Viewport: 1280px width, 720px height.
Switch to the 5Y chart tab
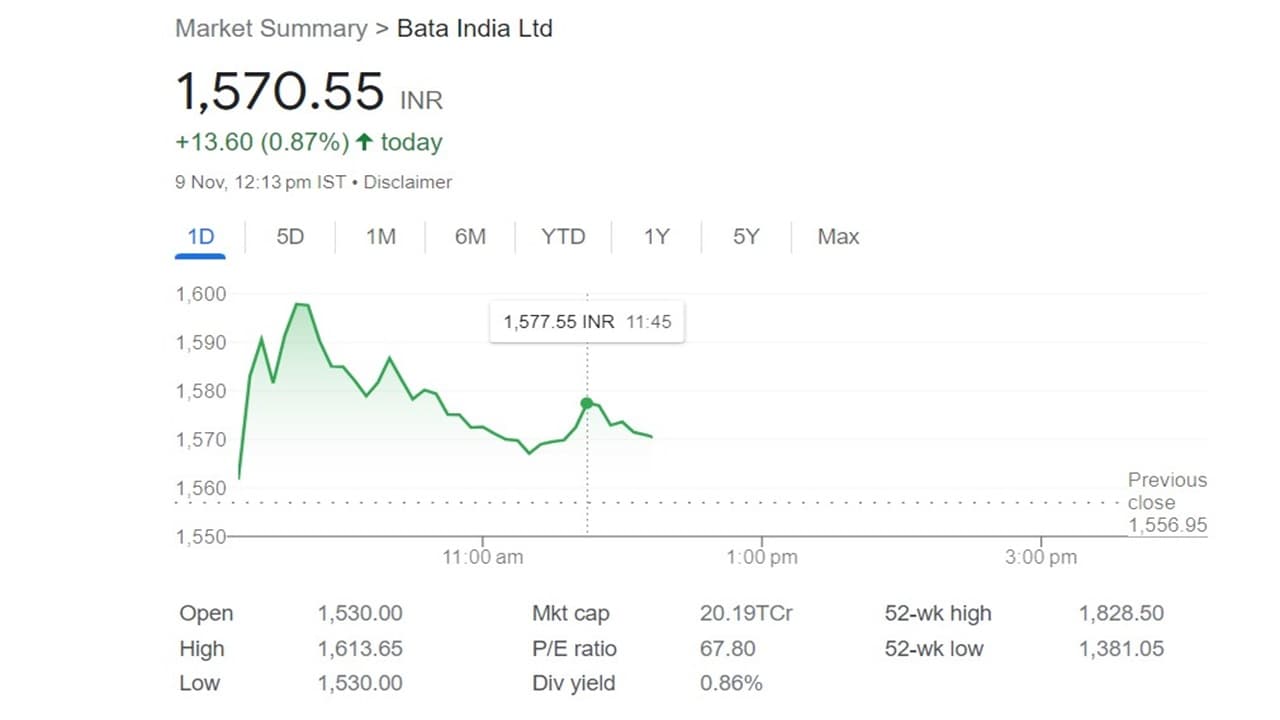(x=746, y=237)
